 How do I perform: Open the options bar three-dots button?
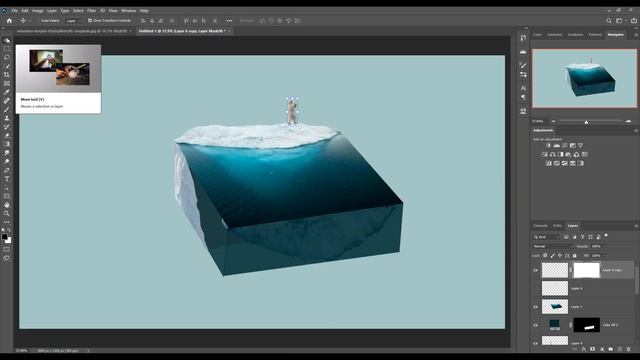point(229,20)
